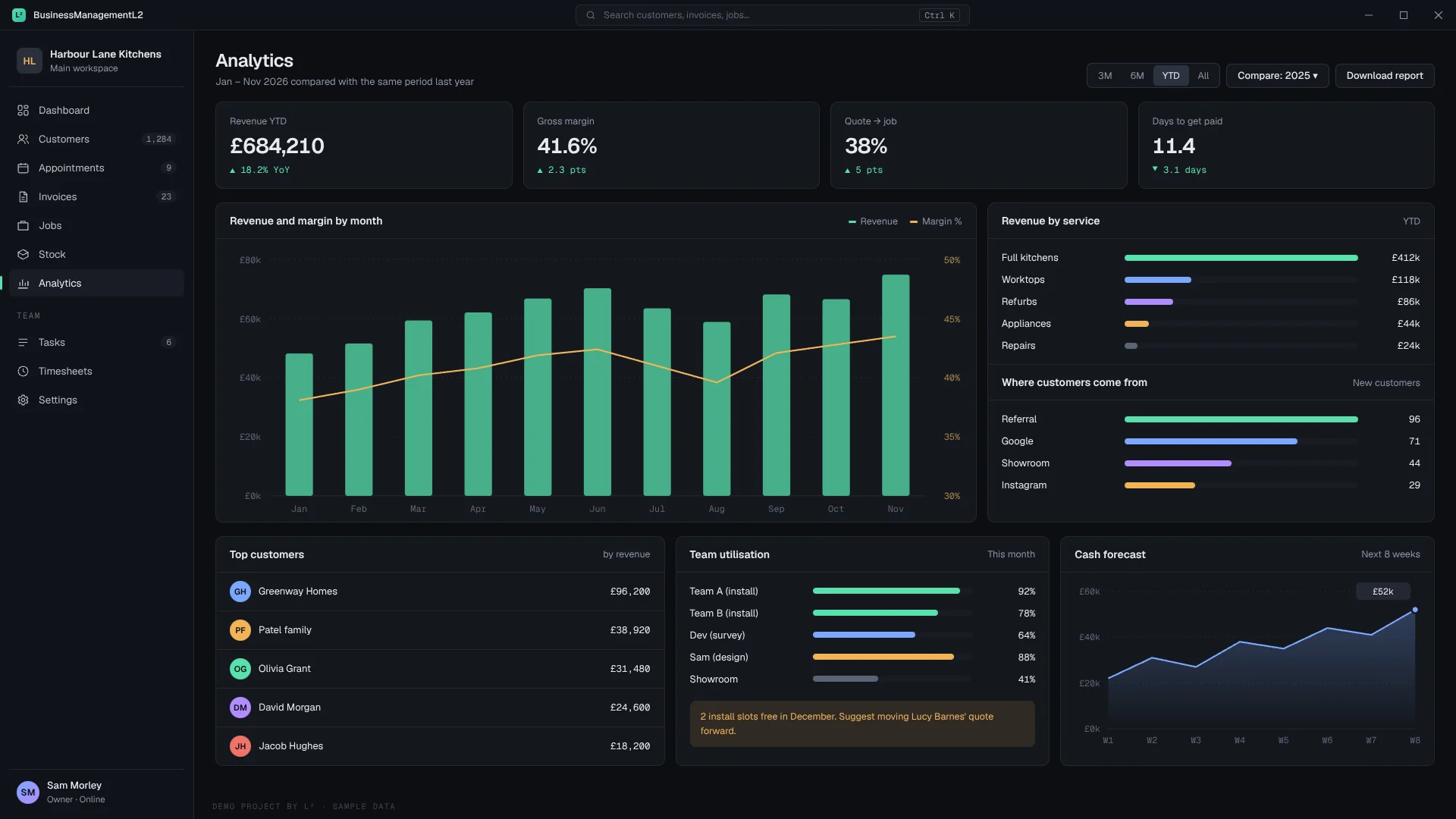Click the HL workspace avatar
This screenshot has height=819, width=1456.
tap(29, 61)
